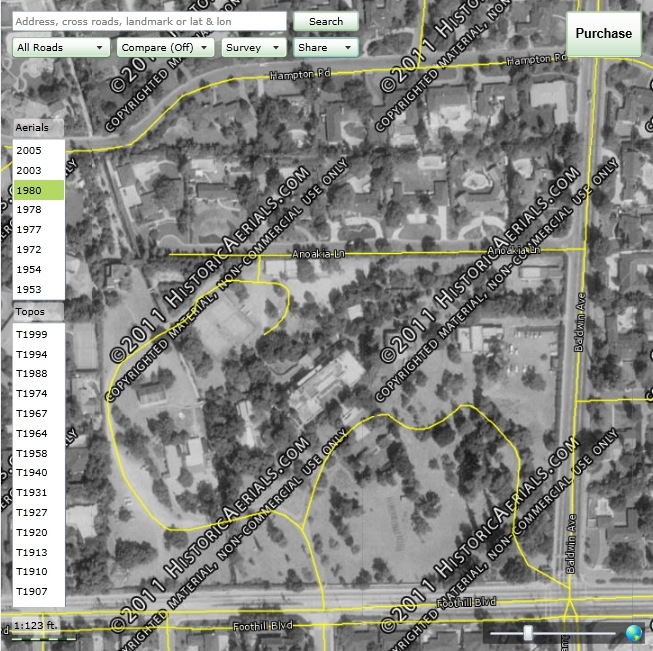Choose the T1920 topo map
653x651 pixels.
tap(39, 533)
